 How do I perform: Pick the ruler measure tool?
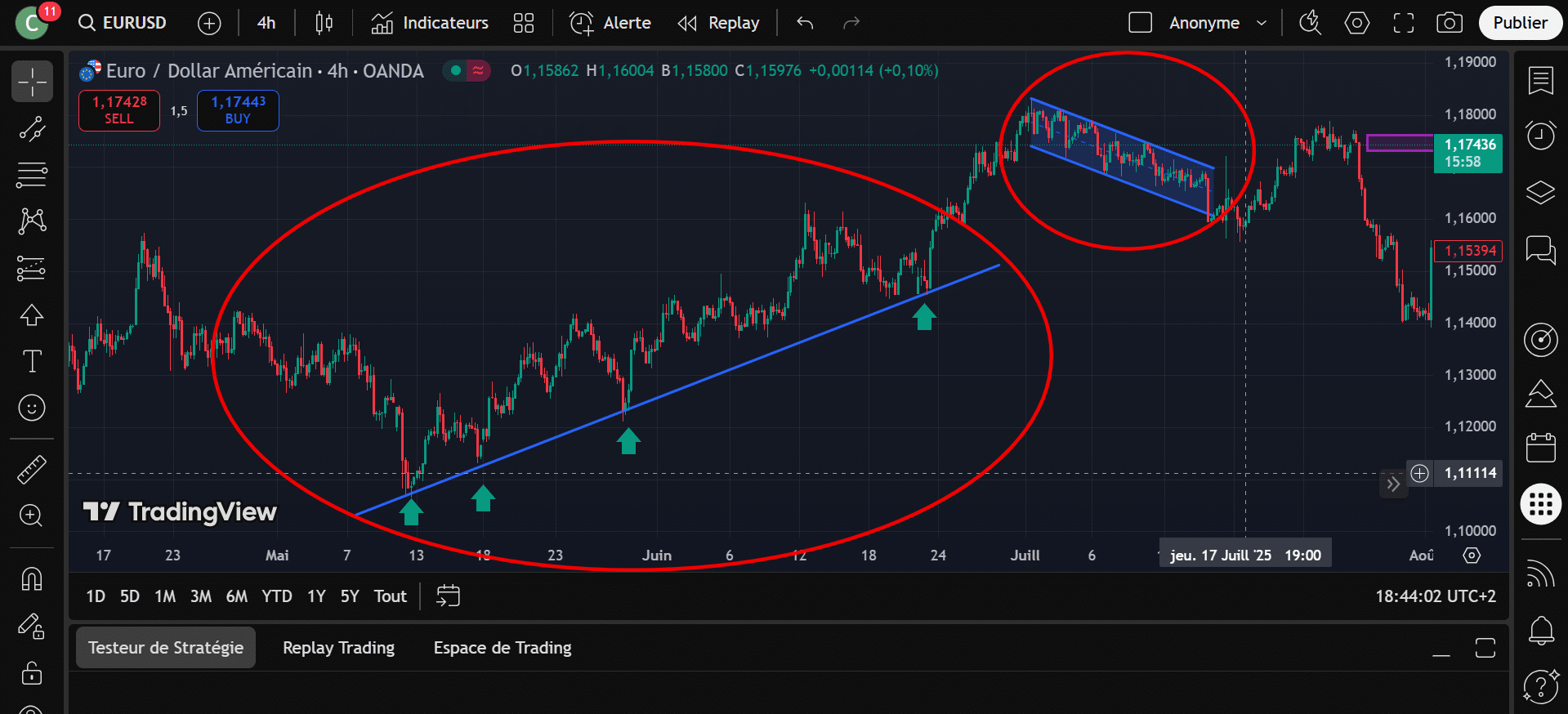coord(32,470)
